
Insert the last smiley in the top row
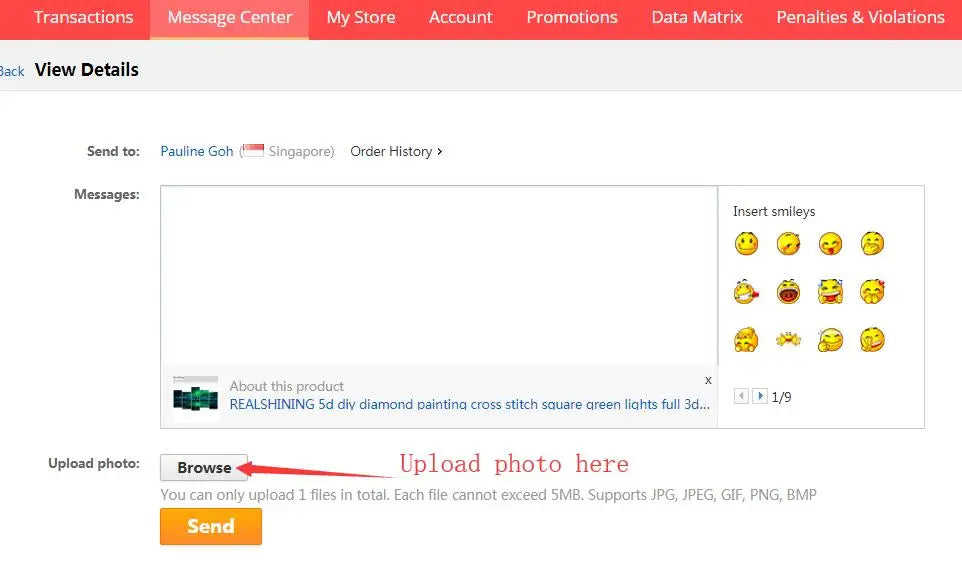872,244
